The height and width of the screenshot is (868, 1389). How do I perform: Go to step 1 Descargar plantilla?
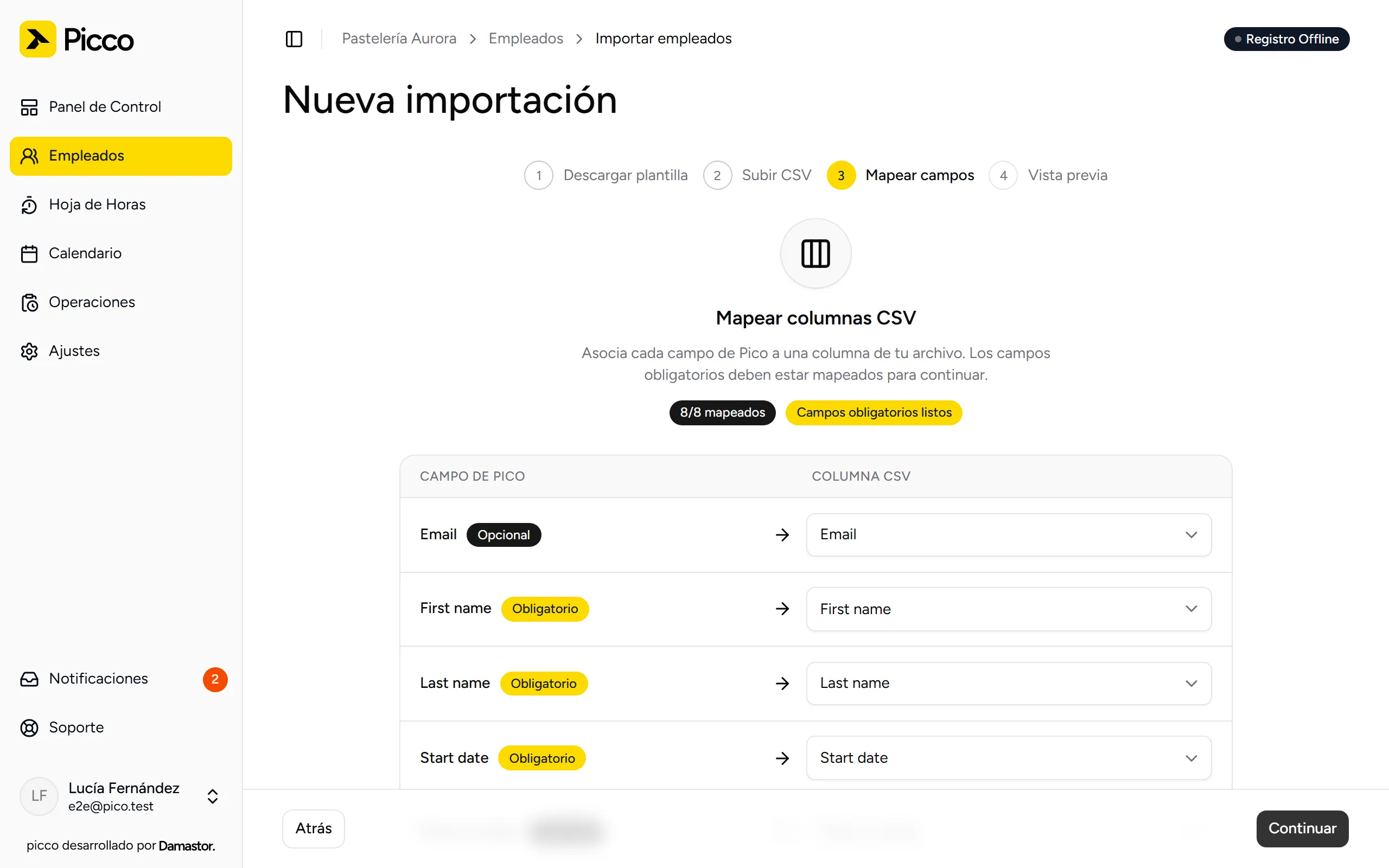point(606,175)
